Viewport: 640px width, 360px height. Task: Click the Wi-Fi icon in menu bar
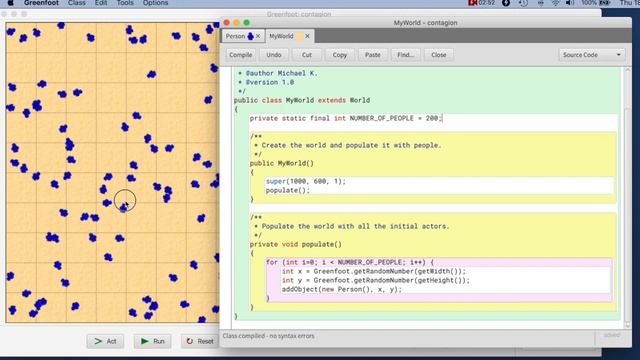click(x=556, y=3)
